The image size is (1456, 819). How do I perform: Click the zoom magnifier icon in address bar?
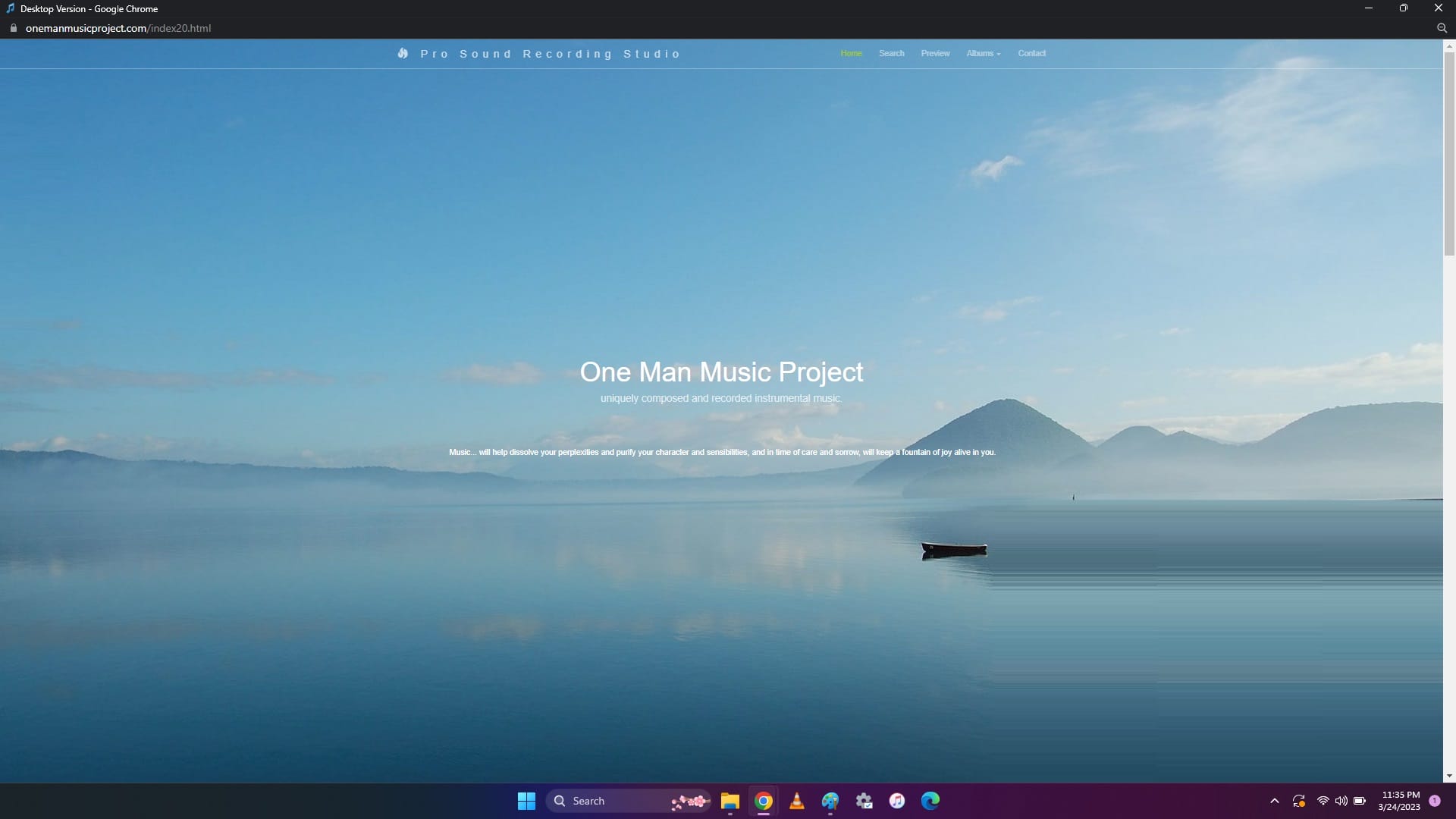tap(1442, 28)
